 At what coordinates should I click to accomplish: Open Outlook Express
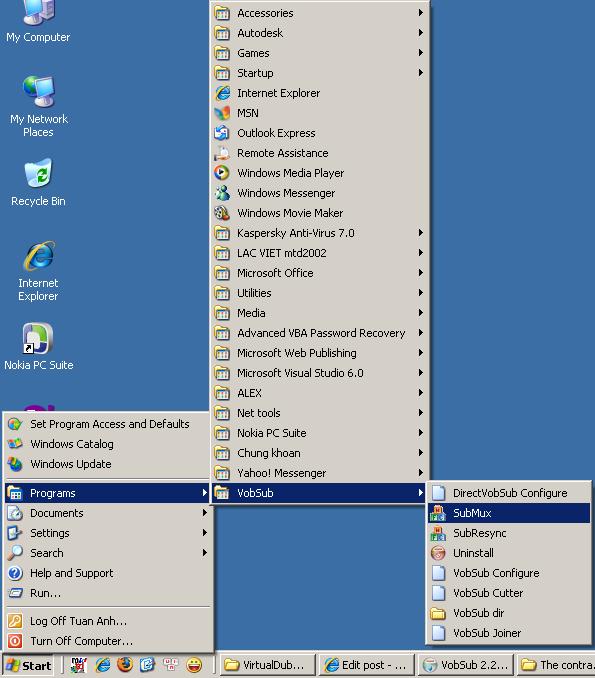320,133
